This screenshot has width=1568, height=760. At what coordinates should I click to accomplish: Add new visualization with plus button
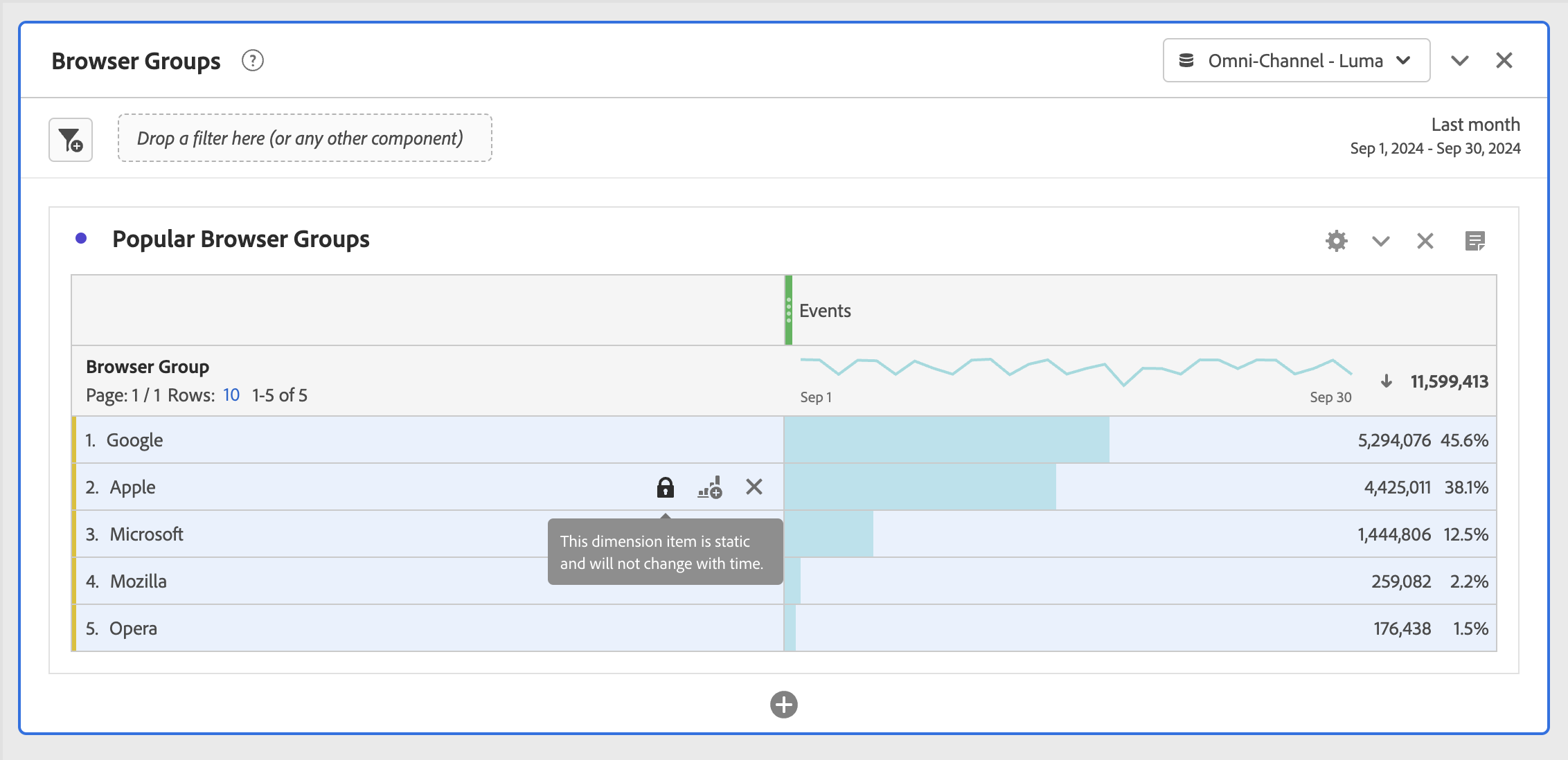tap(783, 705)
